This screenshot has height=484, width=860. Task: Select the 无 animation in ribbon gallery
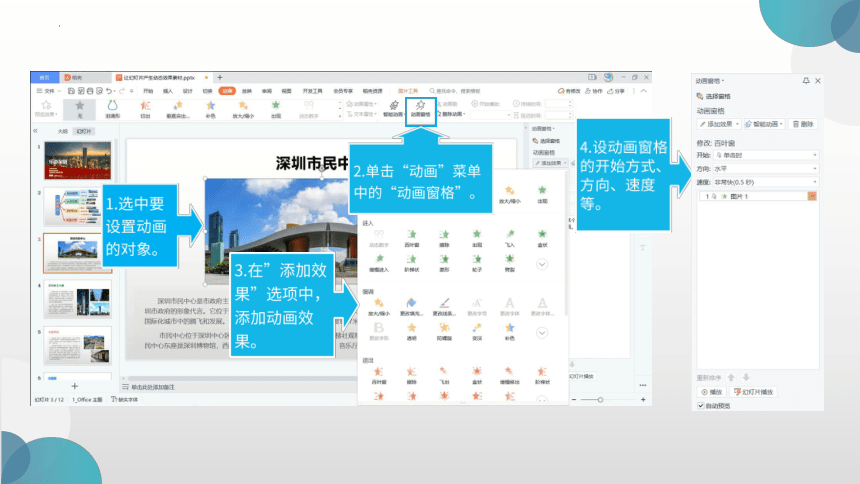80,109
